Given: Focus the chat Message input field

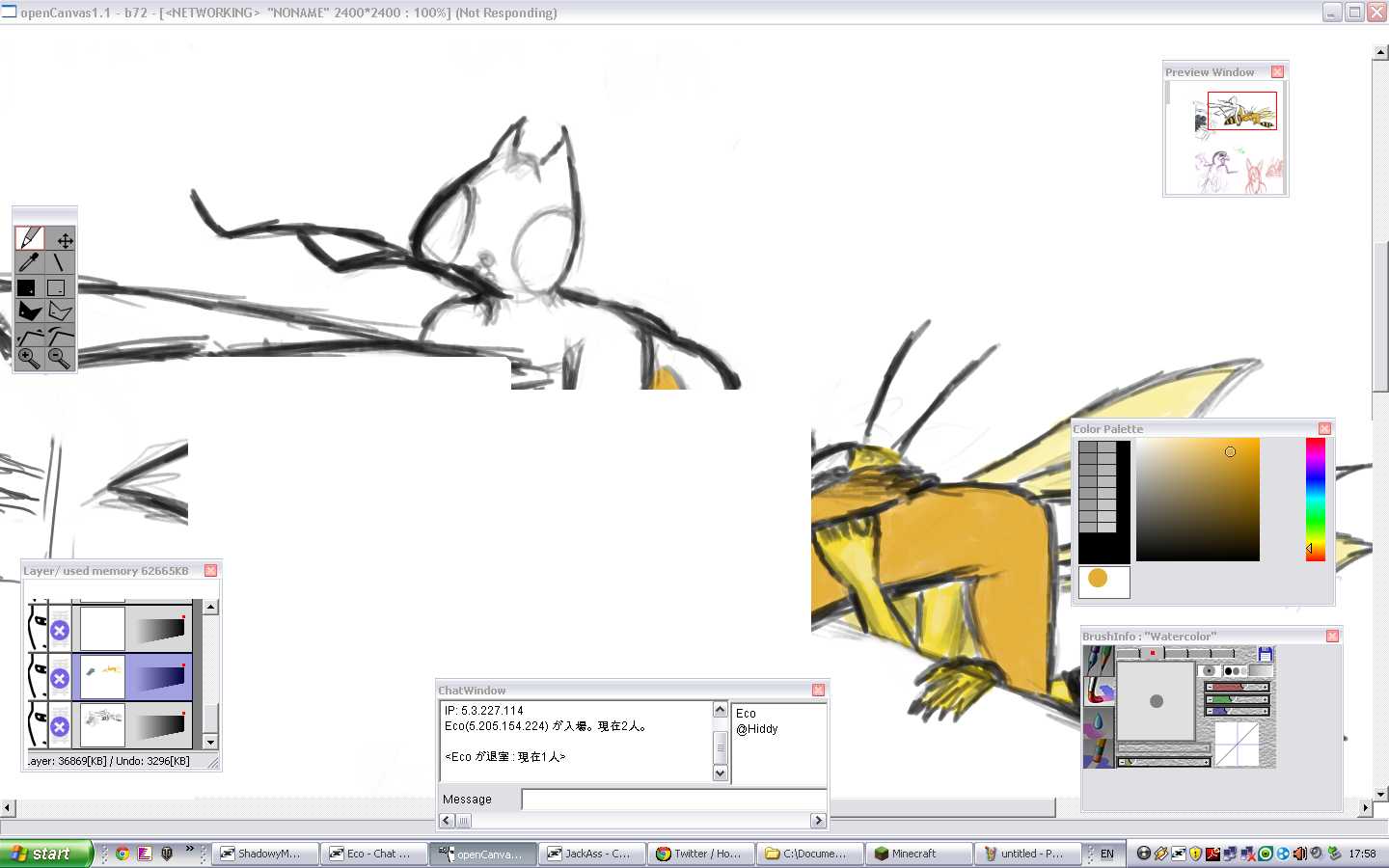Looking at the screenshot, I should click(x=673, y=800).
